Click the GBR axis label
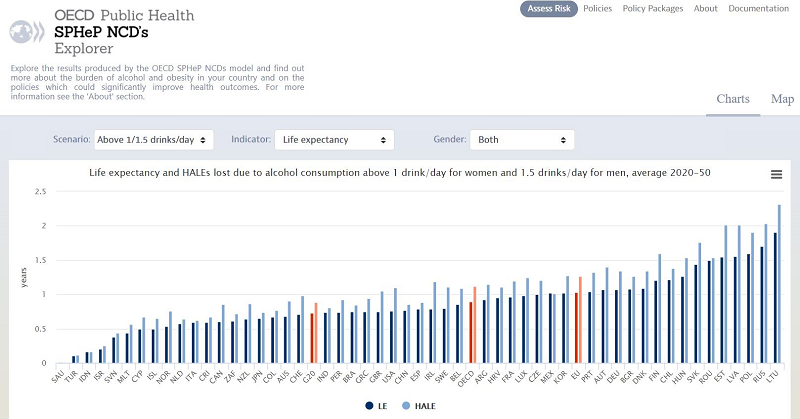The image size is (800, 419). point(374,378)
